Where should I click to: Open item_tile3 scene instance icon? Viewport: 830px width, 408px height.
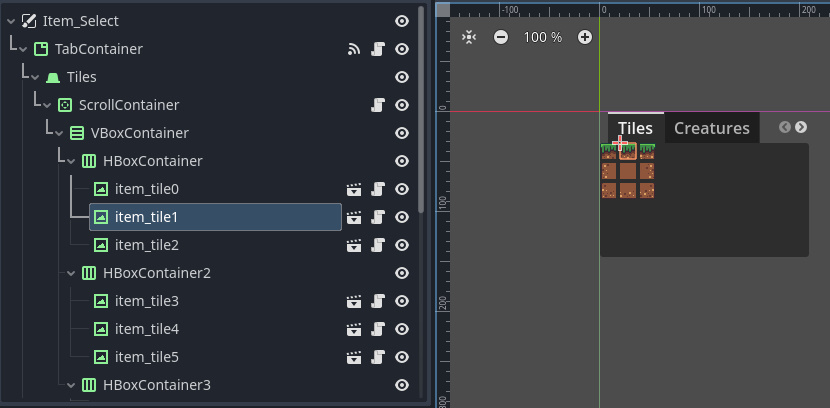354,302
